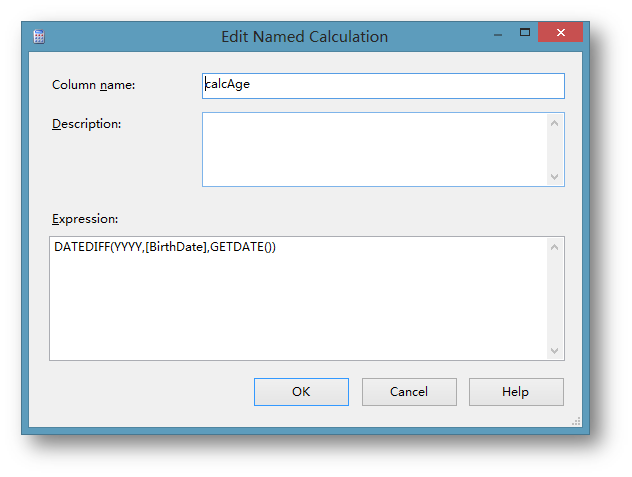Place cursor in the DATEDIFF expression text
This screenshot has height=477, width=632.
point(165,247)
